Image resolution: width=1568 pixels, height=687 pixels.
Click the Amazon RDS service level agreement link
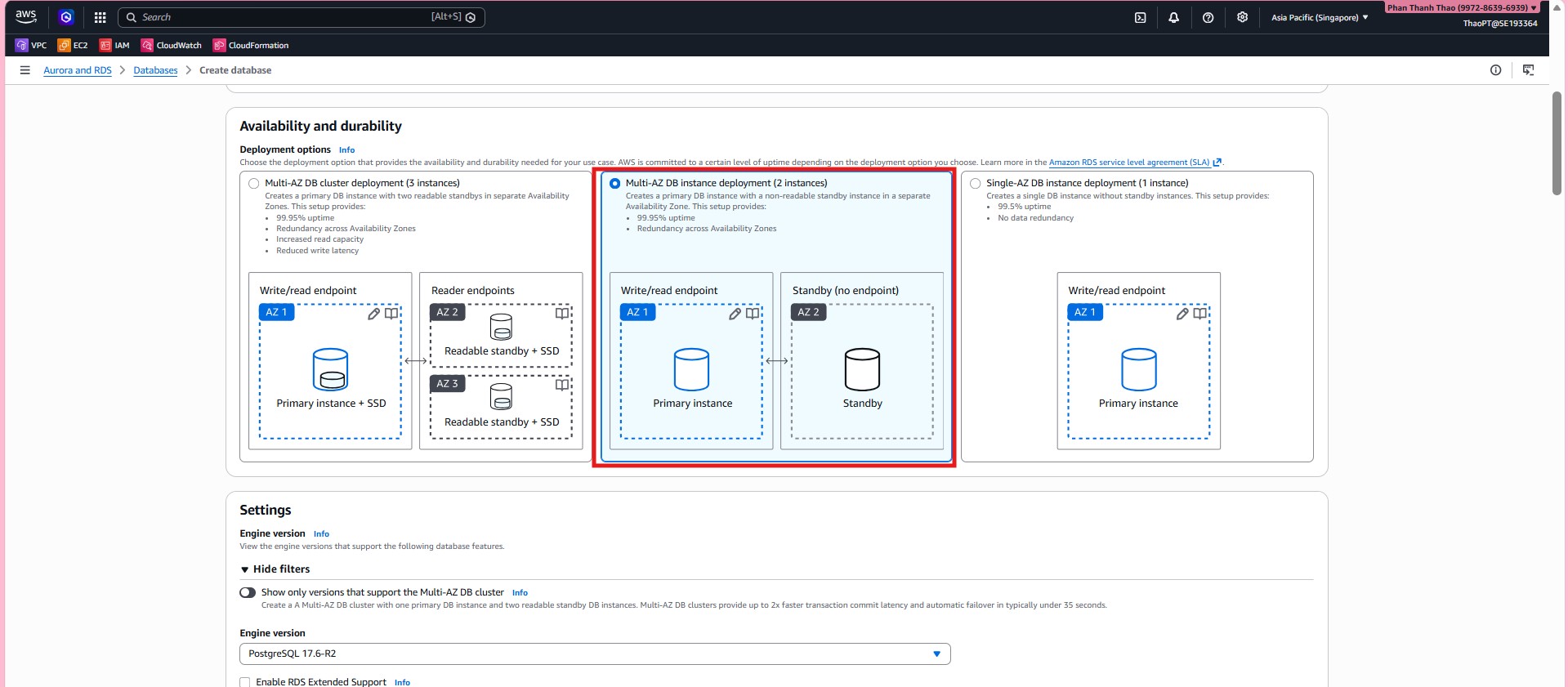[1128, 163]
